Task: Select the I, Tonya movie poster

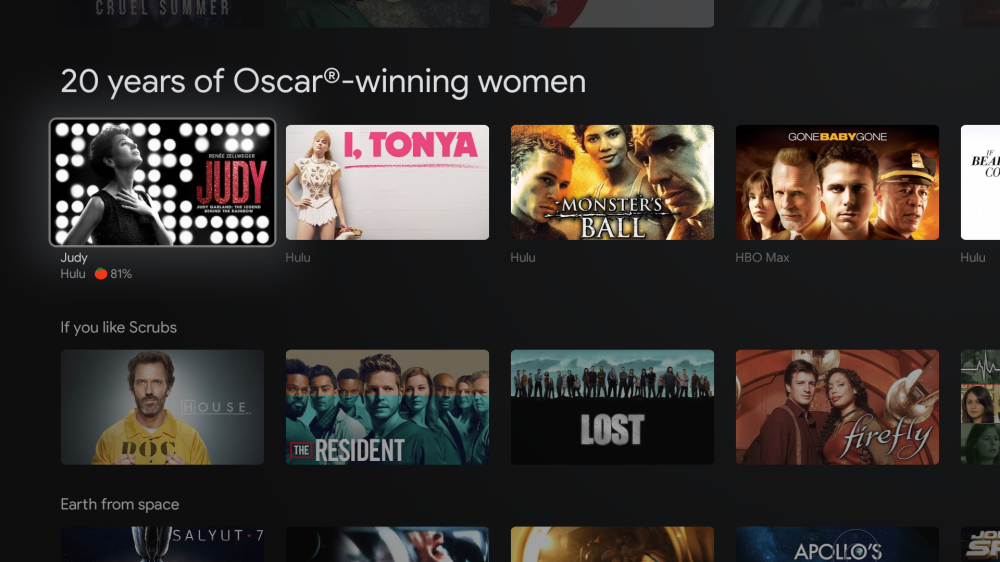Action: (387, 182)
